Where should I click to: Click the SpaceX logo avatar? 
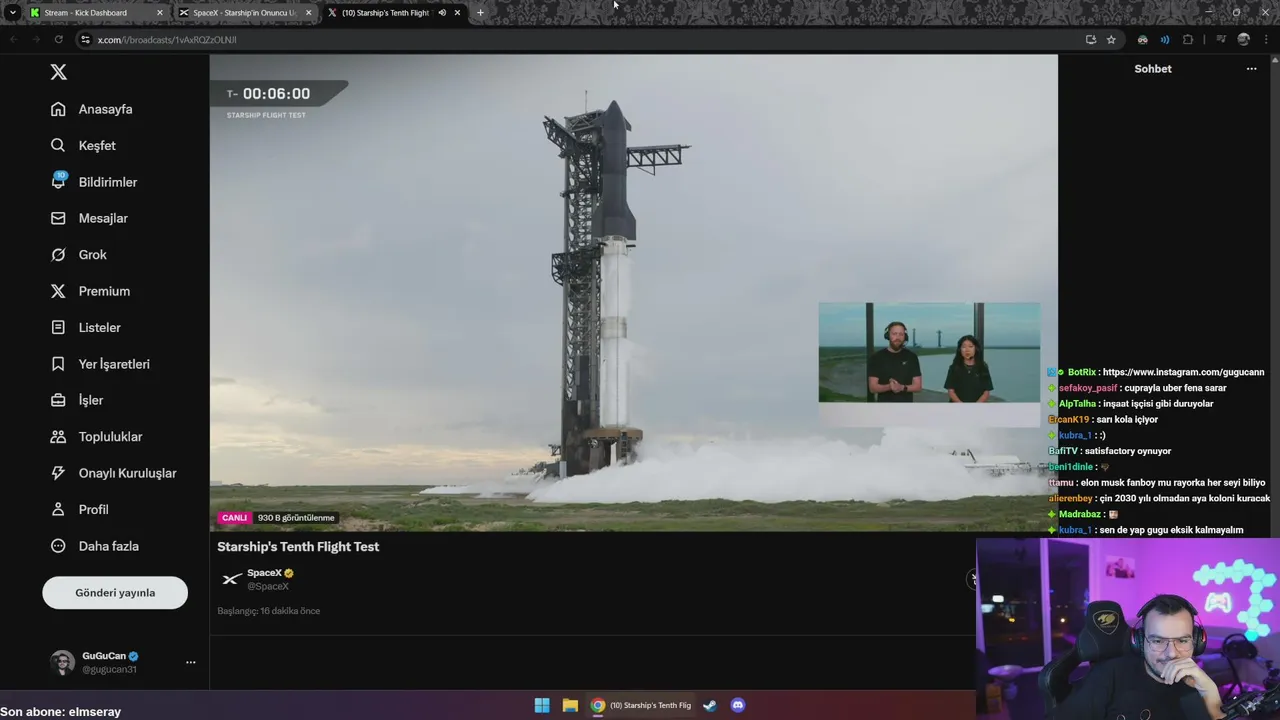231,579
